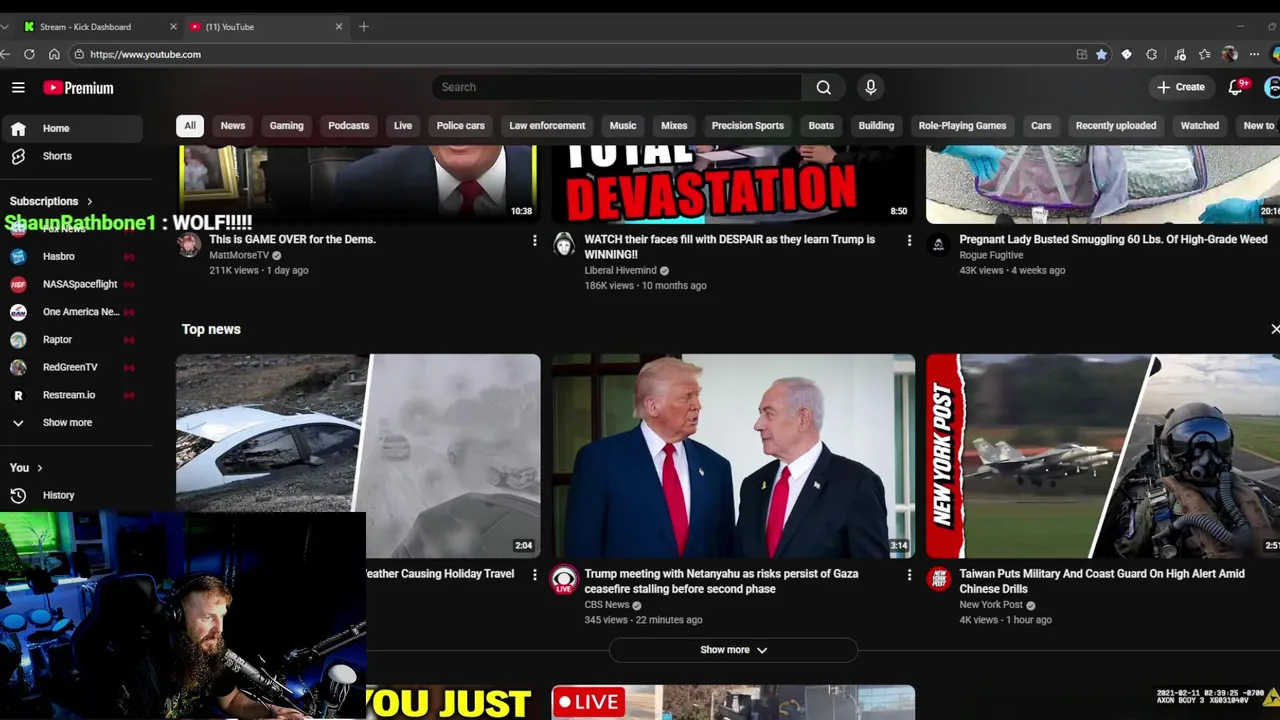This screenshot has height=720, width=1280.
Task: Expand the Subscriptions section chevron
Action: pyautogui.click(x=89, y=201)
